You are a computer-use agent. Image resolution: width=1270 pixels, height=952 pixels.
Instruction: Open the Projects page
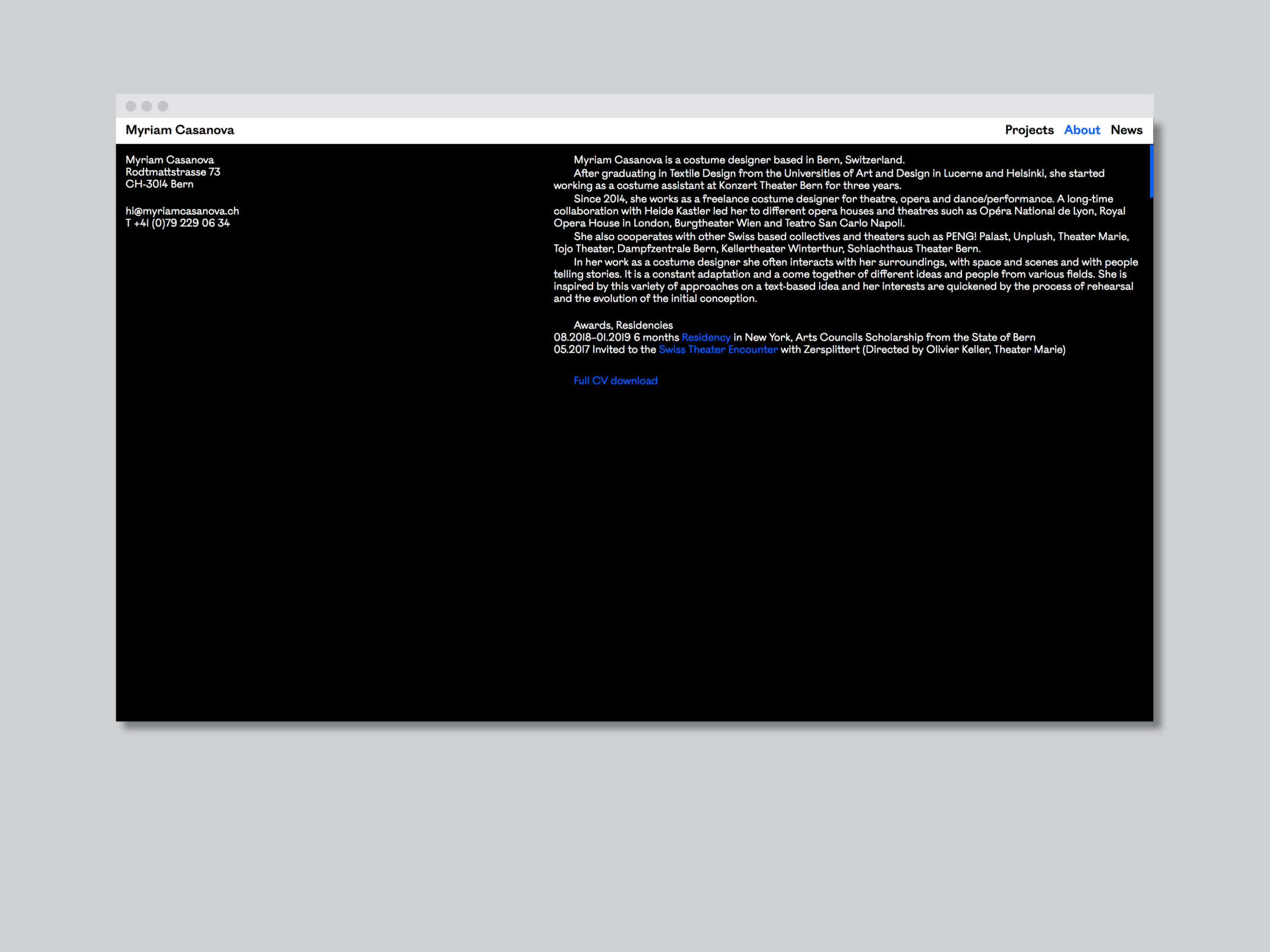pyautogui.click(x=1029, y=130)
